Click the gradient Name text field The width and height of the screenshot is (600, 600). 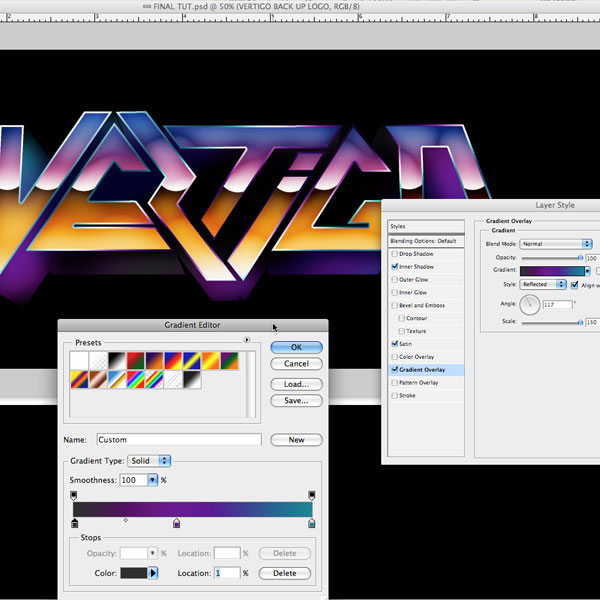click(x=178, y=440)
